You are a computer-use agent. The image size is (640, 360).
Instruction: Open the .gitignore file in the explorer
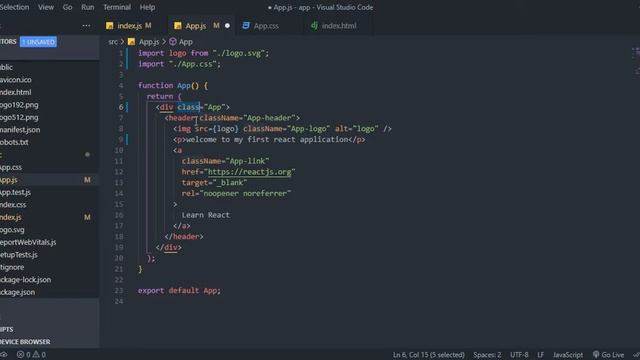pos(12,267)
